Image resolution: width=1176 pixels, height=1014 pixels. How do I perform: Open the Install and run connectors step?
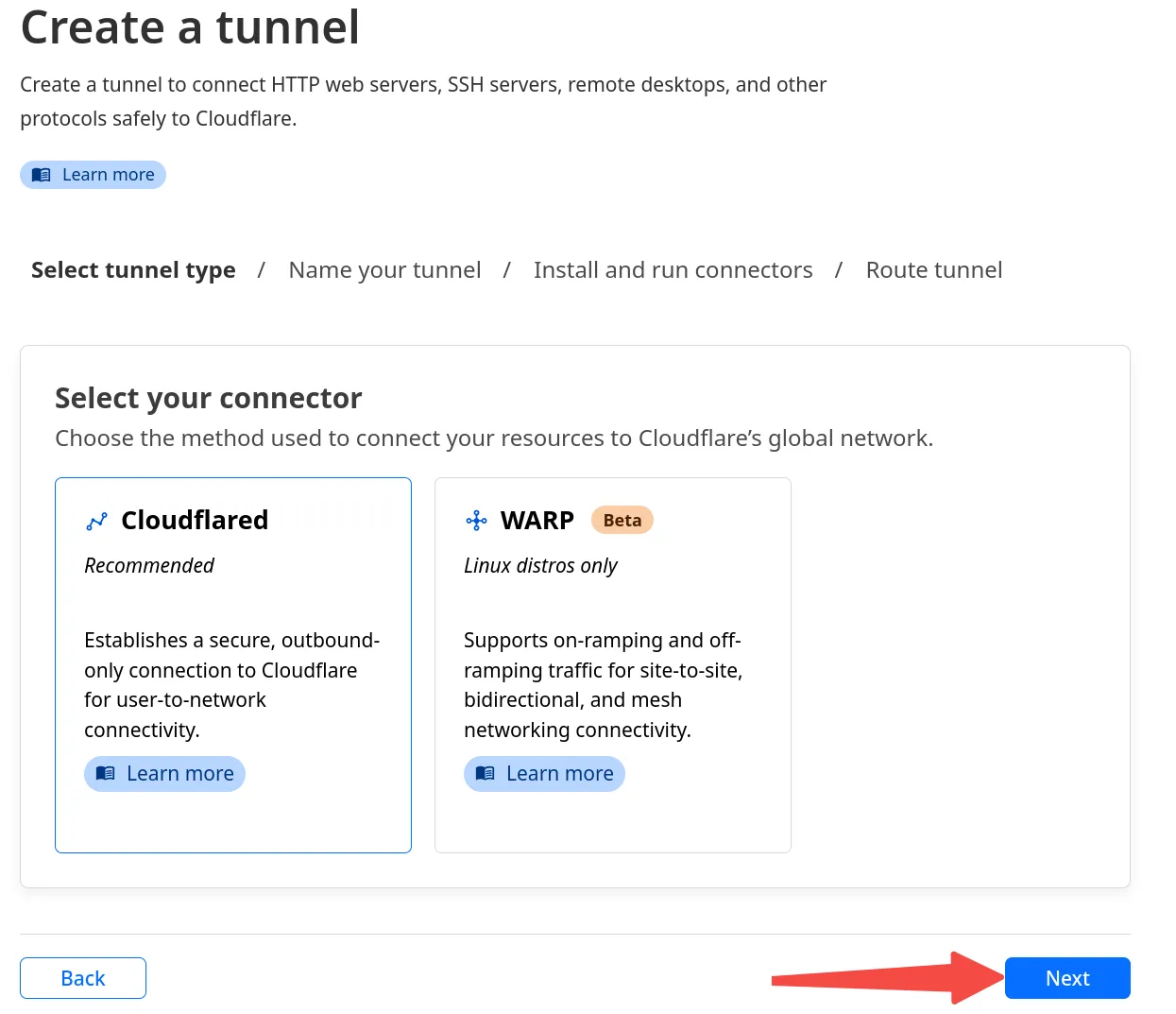pos(673,270)
